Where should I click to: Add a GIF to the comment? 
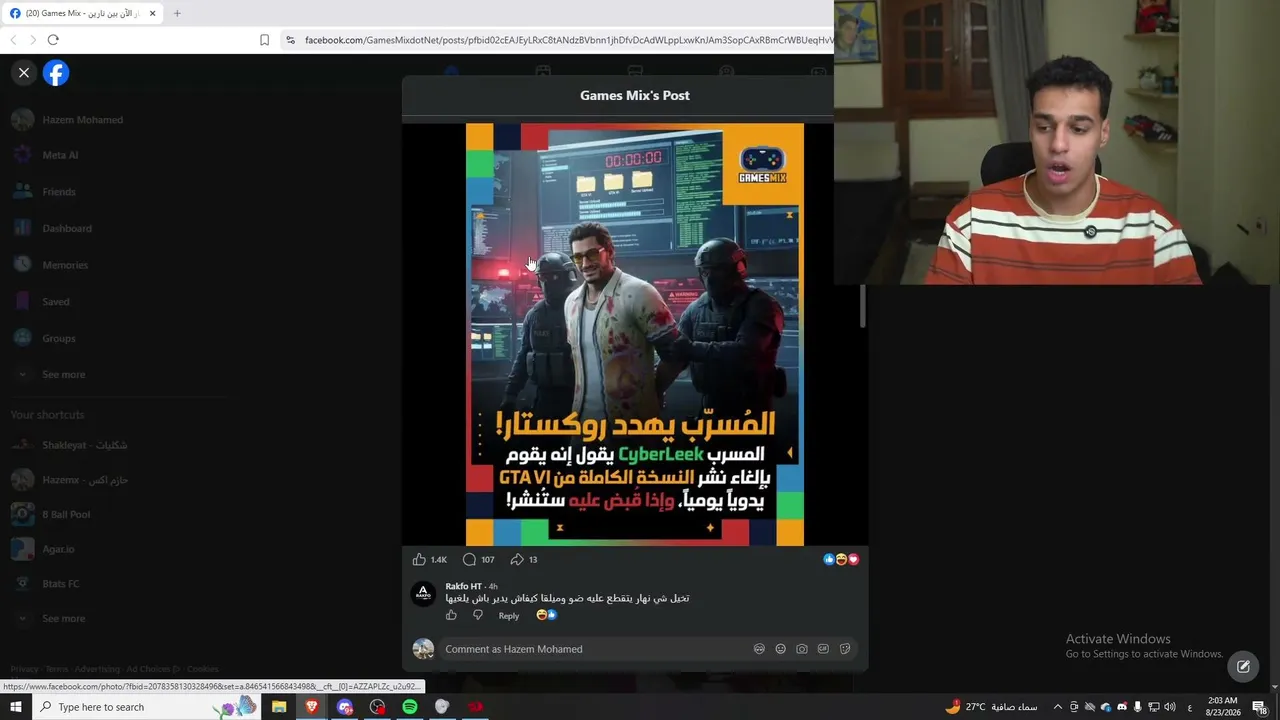pos(823,649)
